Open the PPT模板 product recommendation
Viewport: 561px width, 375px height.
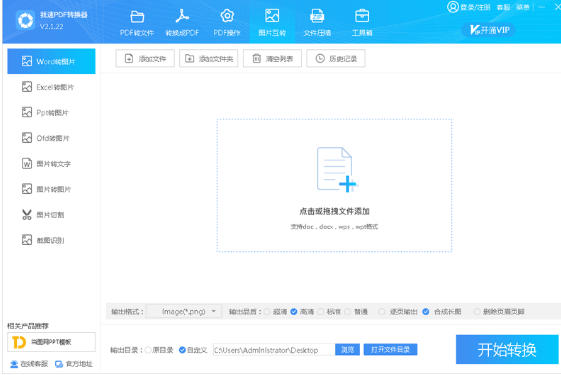[x=52, y=342]
